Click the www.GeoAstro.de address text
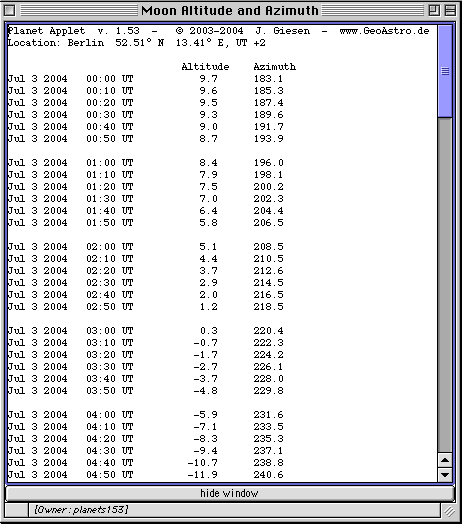Screen dimensions: 462x524 (x=384, y=31)
